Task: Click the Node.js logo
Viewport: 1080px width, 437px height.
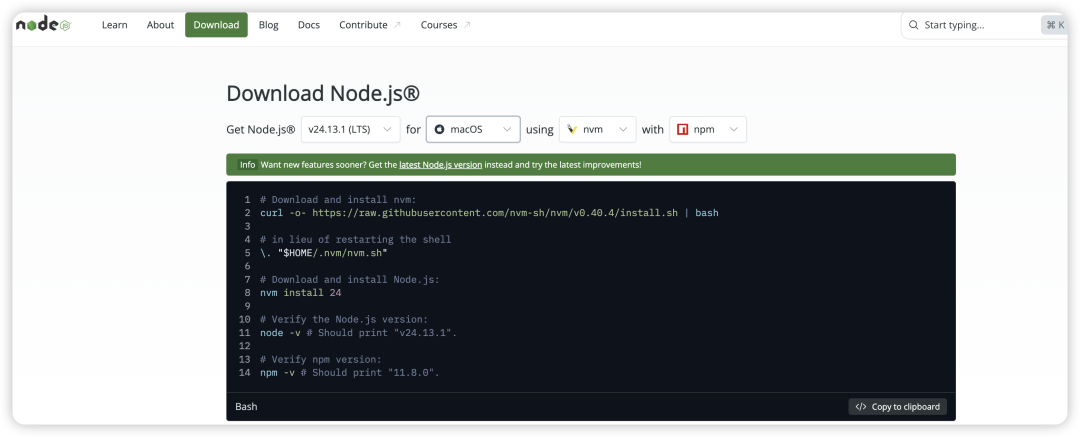Action: (43, 25)
